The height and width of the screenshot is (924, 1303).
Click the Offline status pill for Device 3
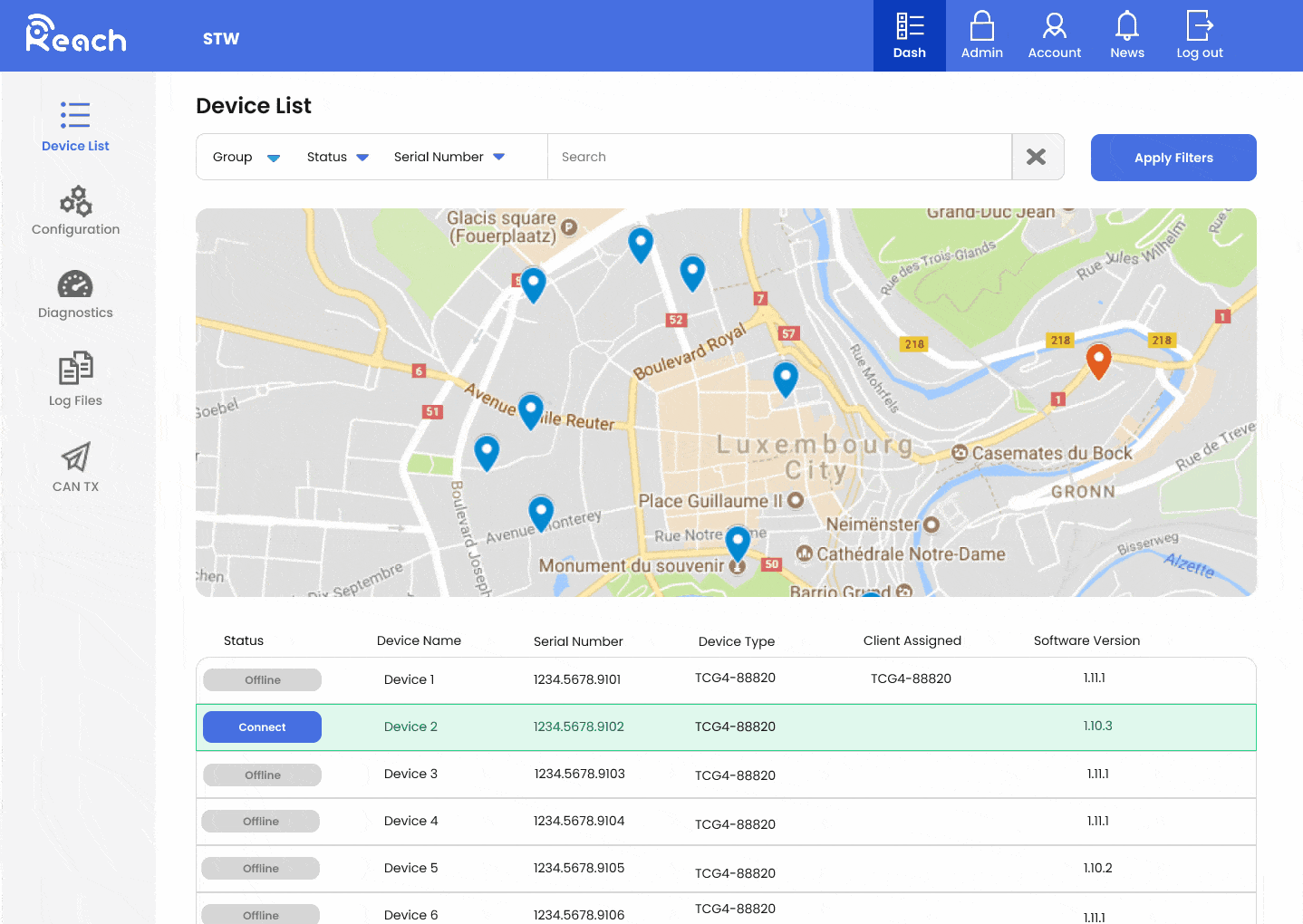[x=262, y=775]
